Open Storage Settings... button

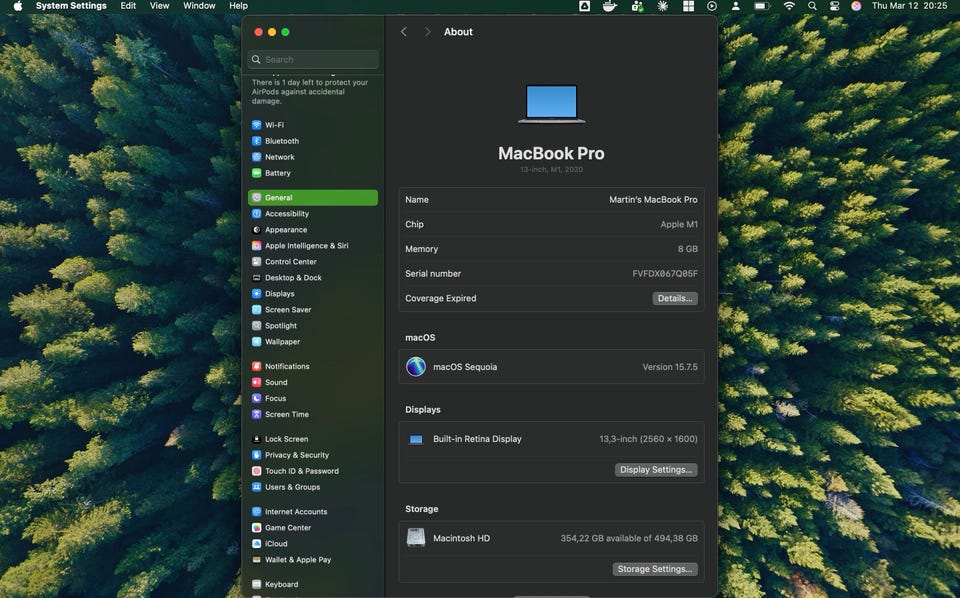point(655,569)
